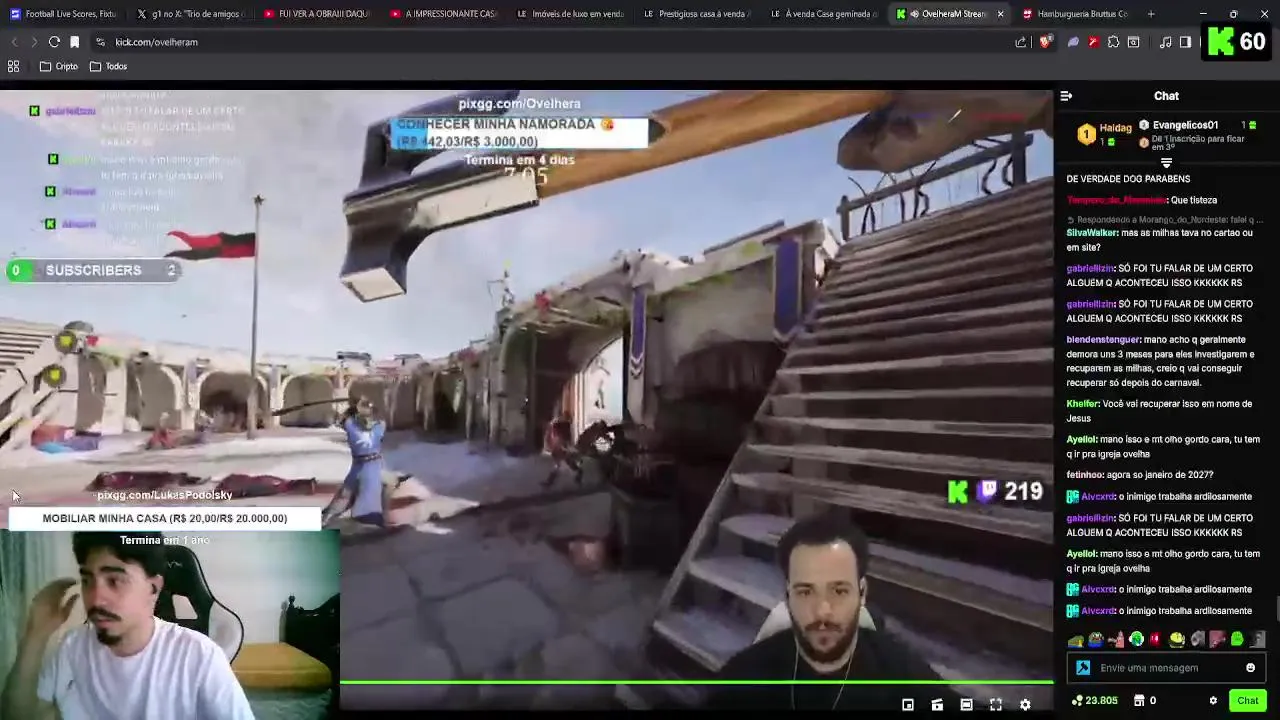Navigate back with browser back arrow

14,42
